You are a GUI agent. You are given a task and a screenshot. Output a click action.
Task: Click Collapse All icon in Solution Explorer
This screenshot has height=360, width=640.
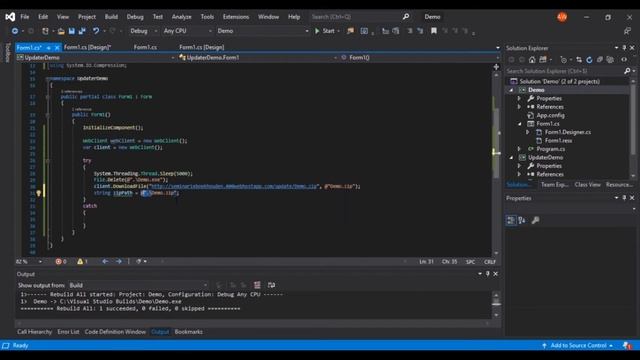pyautogui.click(x=600, y=60)
